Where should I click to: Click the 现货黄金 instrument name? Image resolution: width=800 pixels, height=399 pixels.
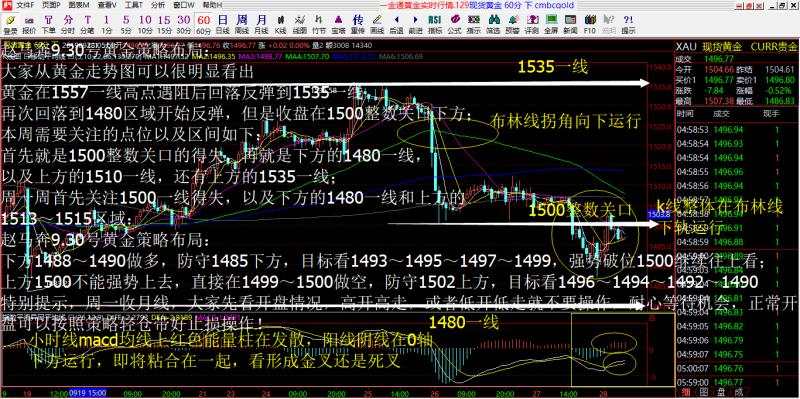[722, 47]
